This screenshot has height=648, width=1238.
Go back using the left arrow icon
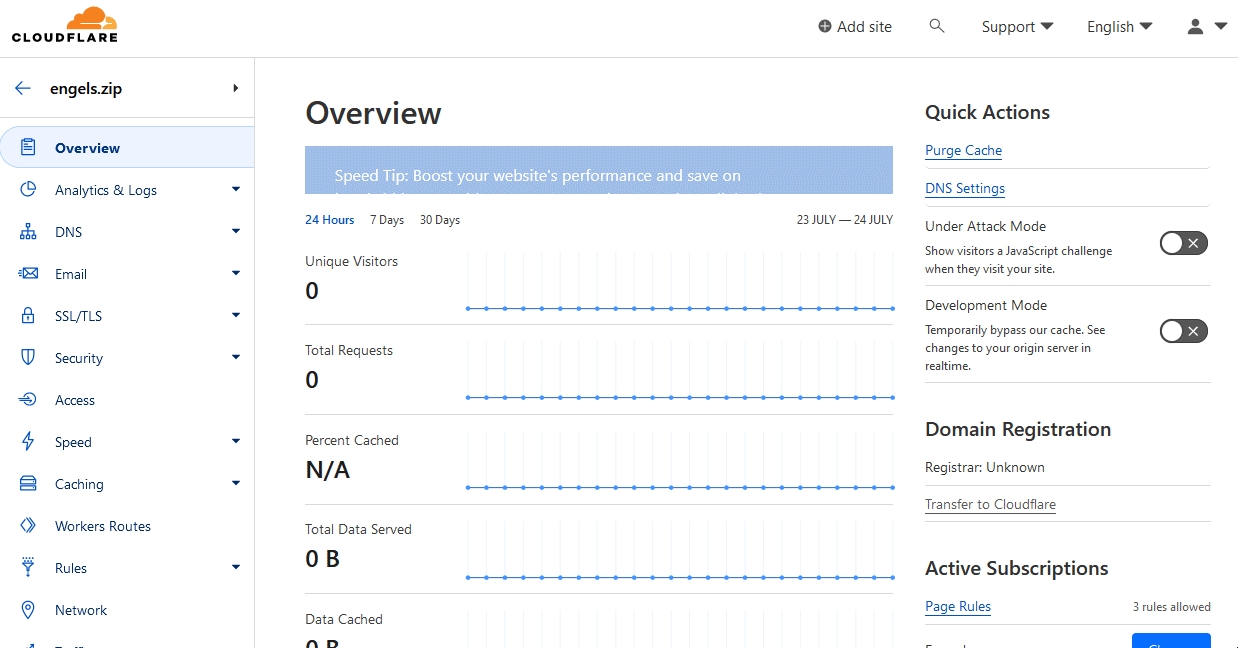coord(23,88)
